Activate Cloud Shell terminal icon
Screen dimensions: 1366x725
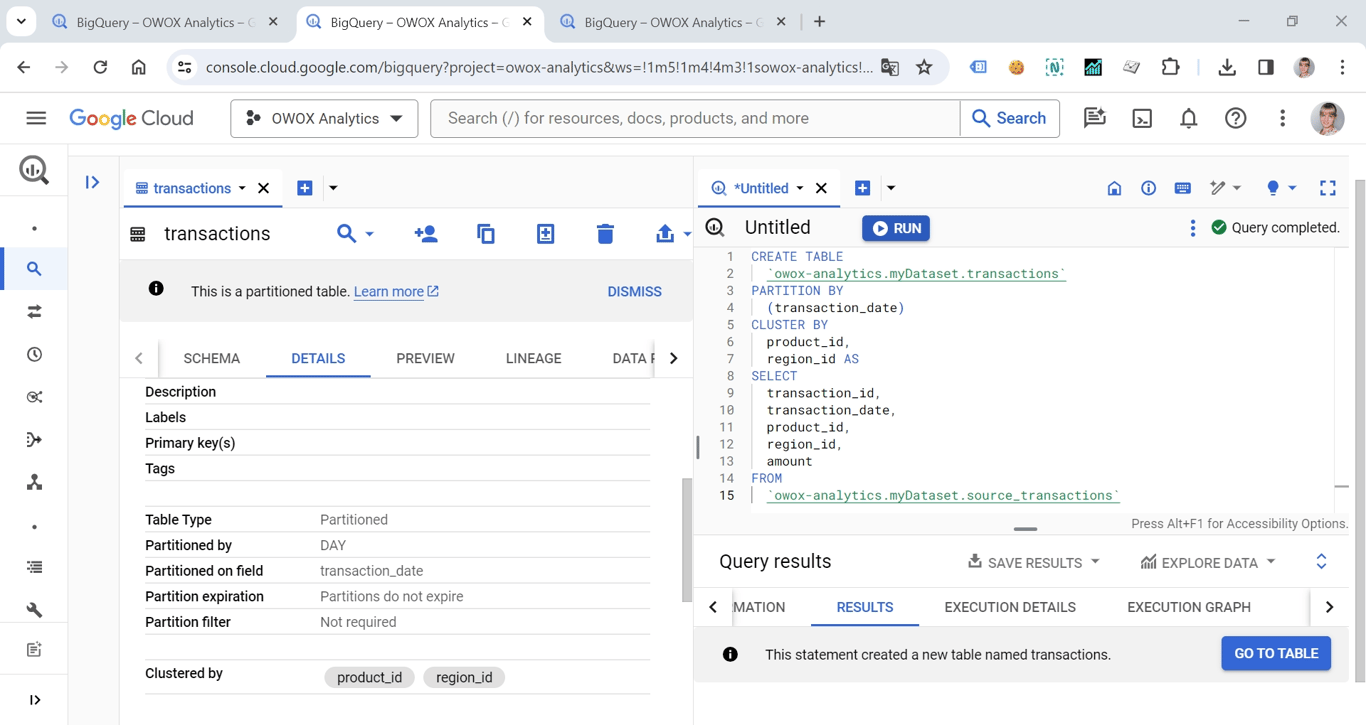1142,118
